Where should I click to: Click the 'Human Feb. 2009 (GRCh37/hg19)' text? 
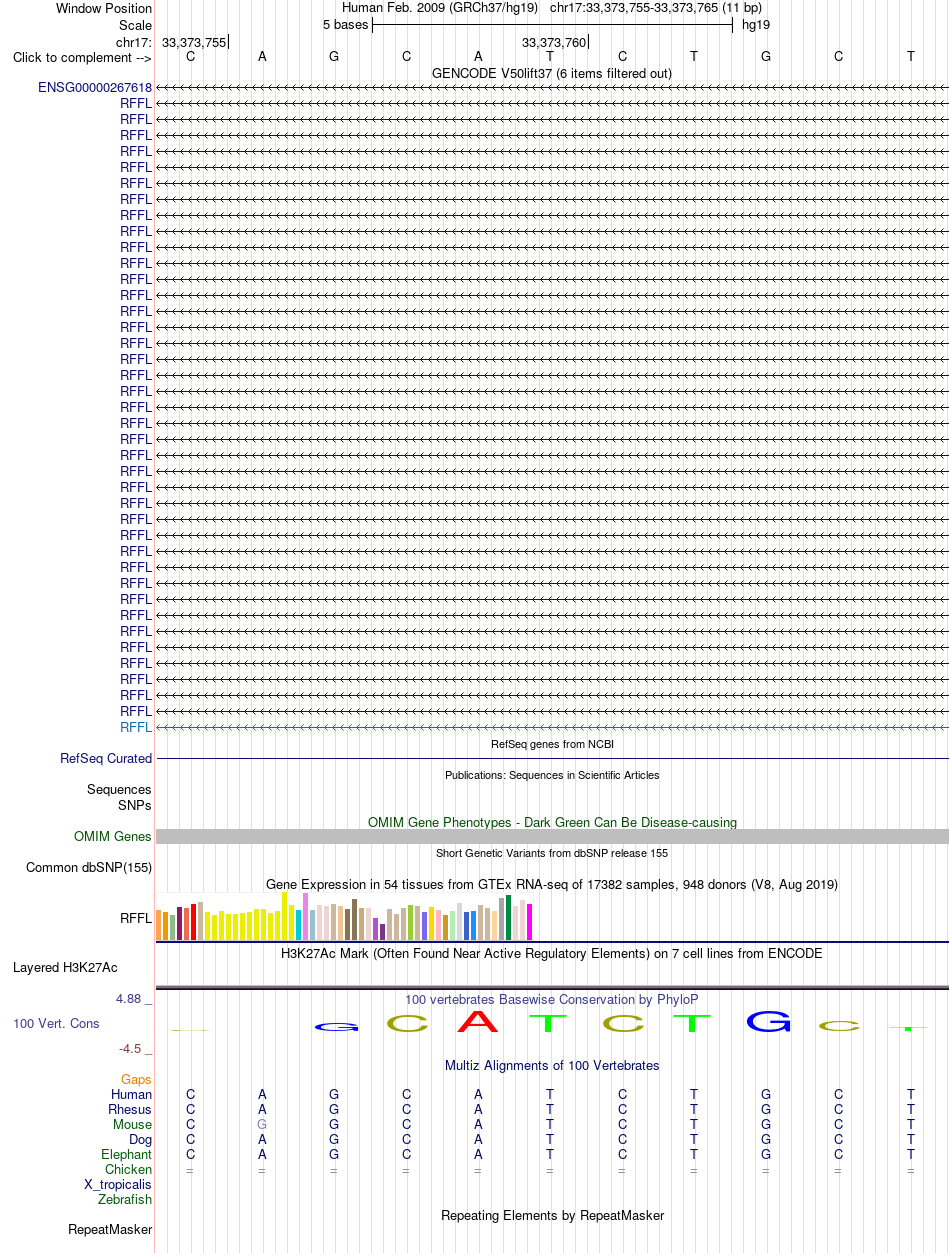coord(440,8)
